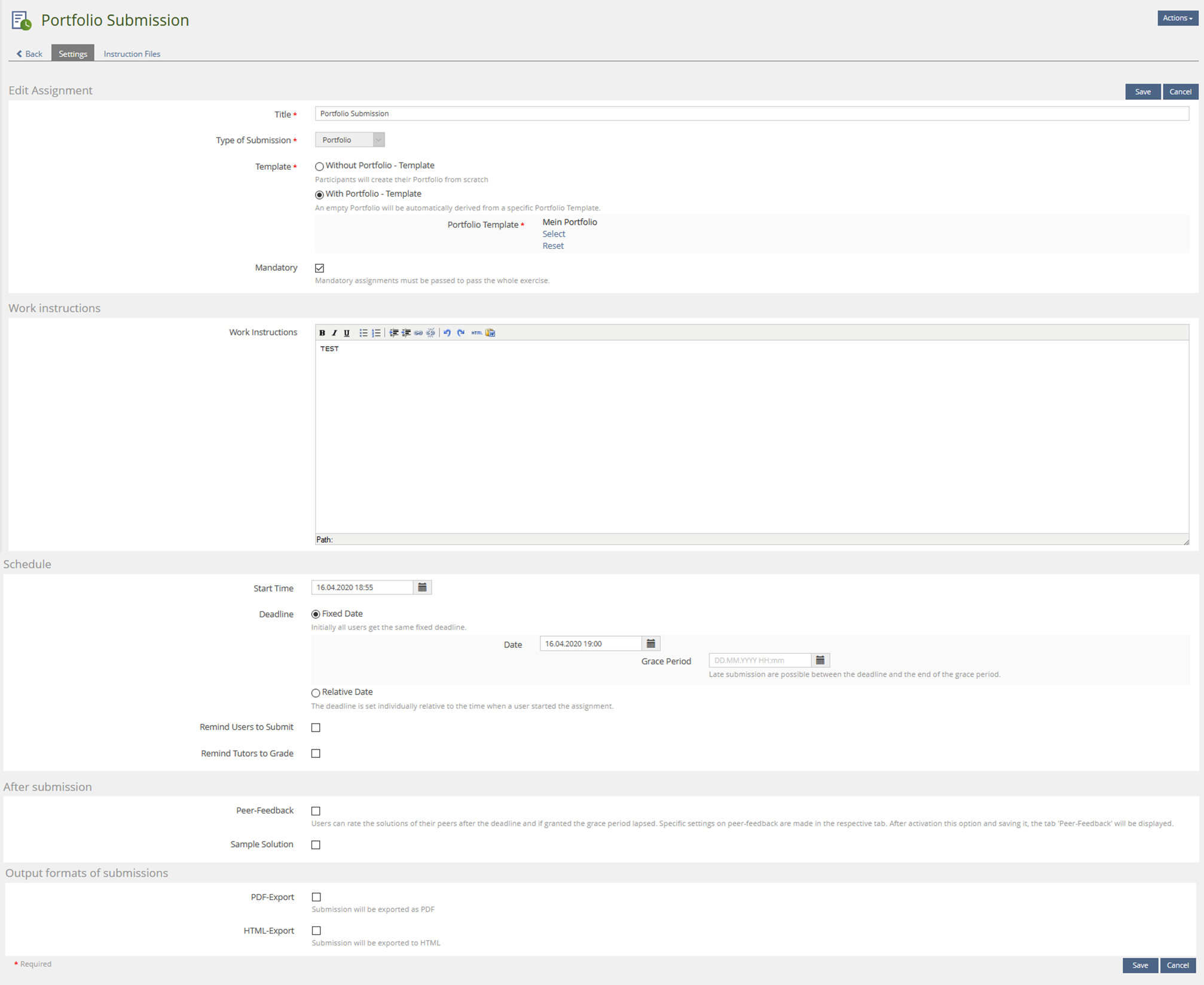The image size is (1204, 985).
Task: Enable the Peer-Feedback checkbox
Action: [x=316, y=811]
